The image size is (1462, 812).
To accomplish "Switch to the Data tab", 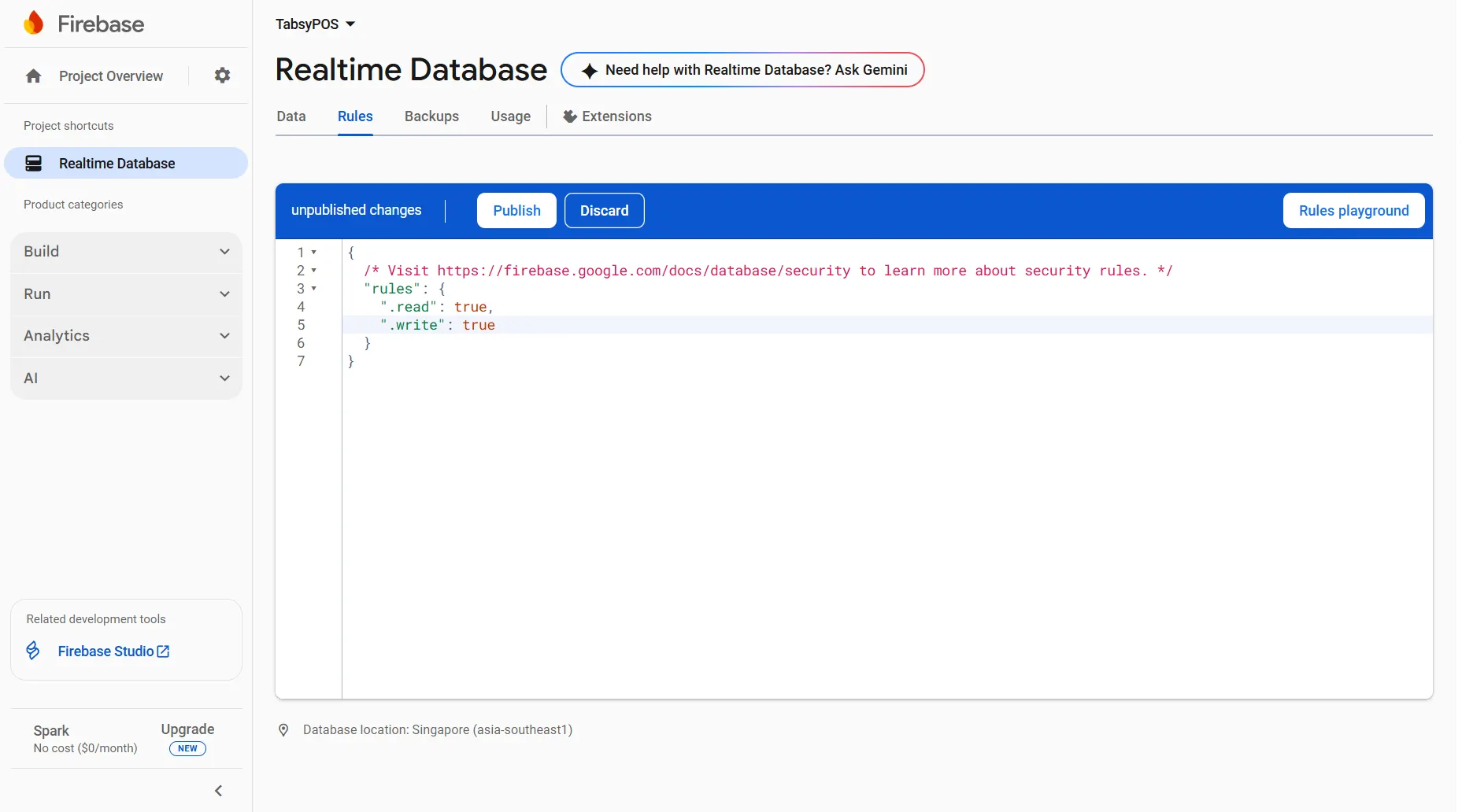I will click(x=291, y=116).
